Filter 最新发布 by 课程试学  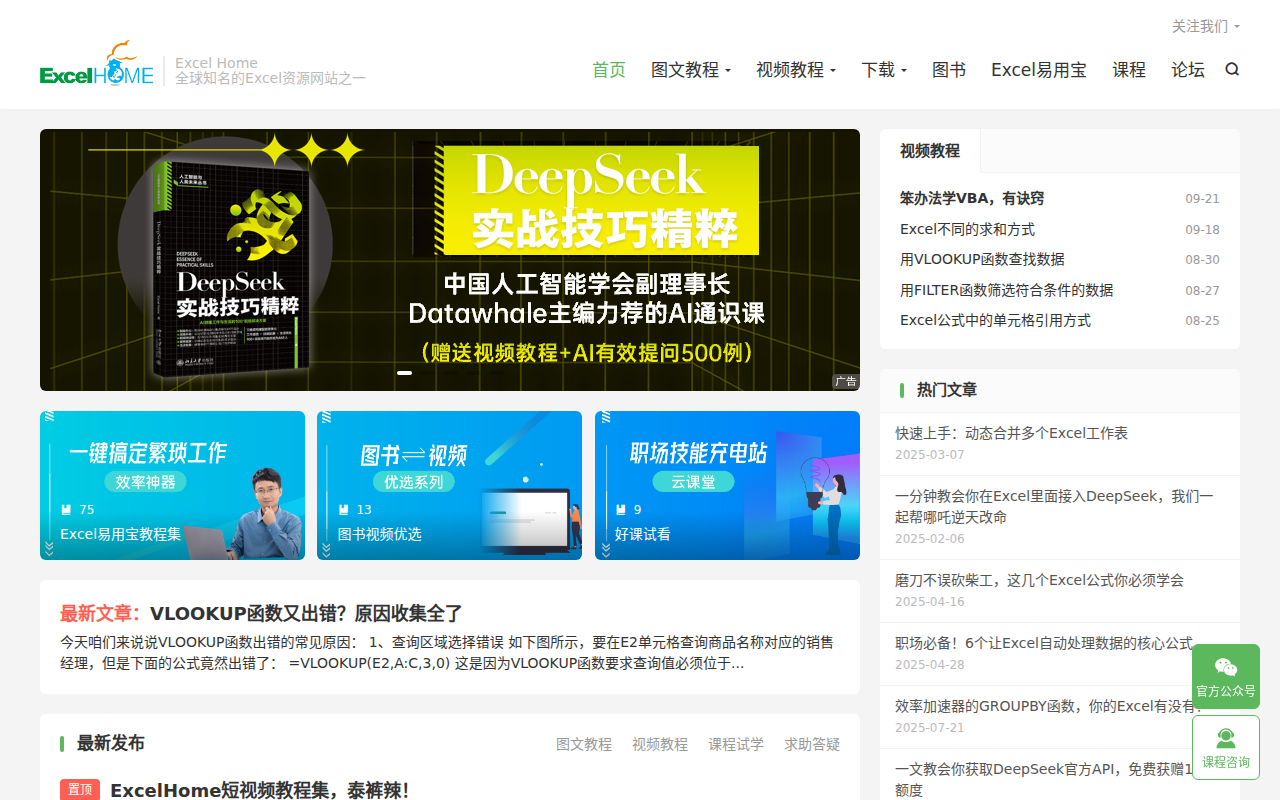tap(736, 744)
